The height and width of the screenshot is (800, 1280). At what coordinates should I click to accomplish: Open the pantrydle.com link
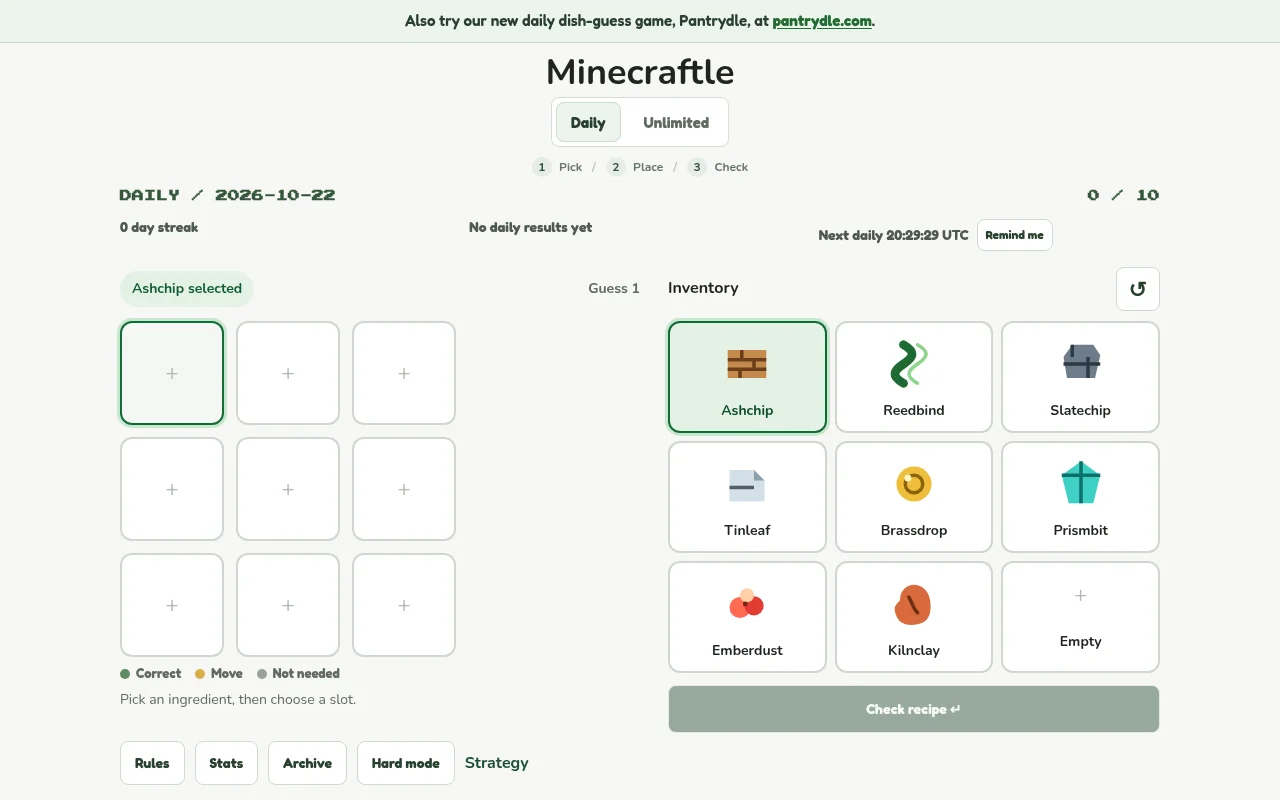[x=822, y=21]
